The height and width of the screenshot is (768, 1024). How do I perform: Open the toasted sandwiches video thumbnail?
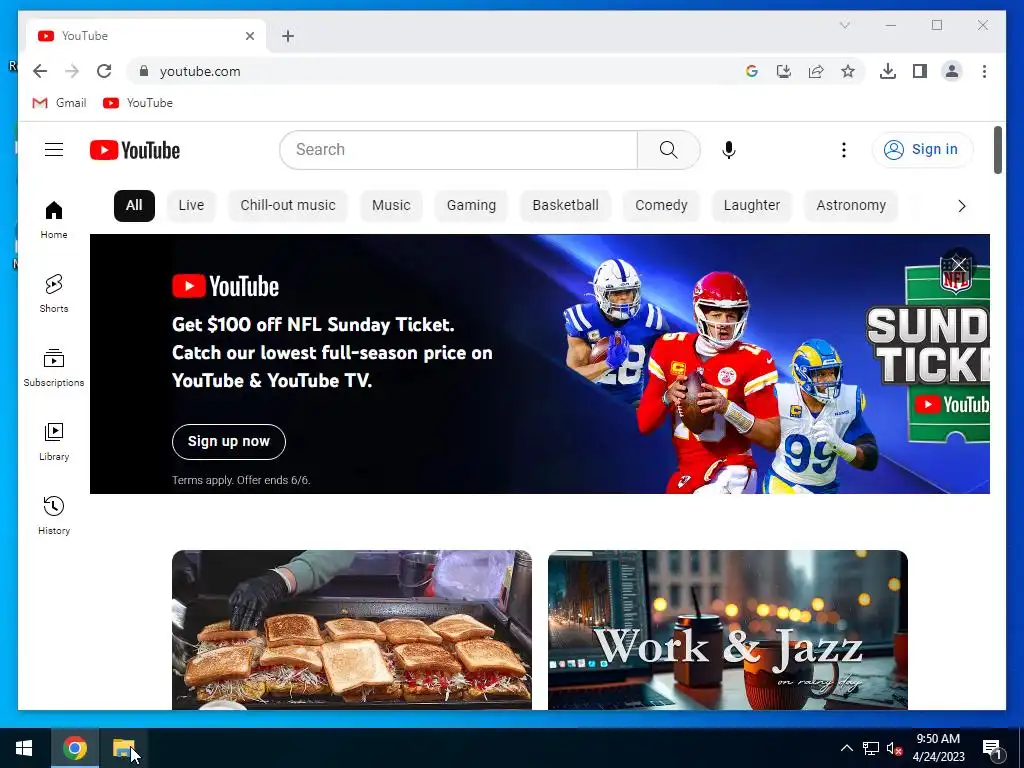(352, 630)
